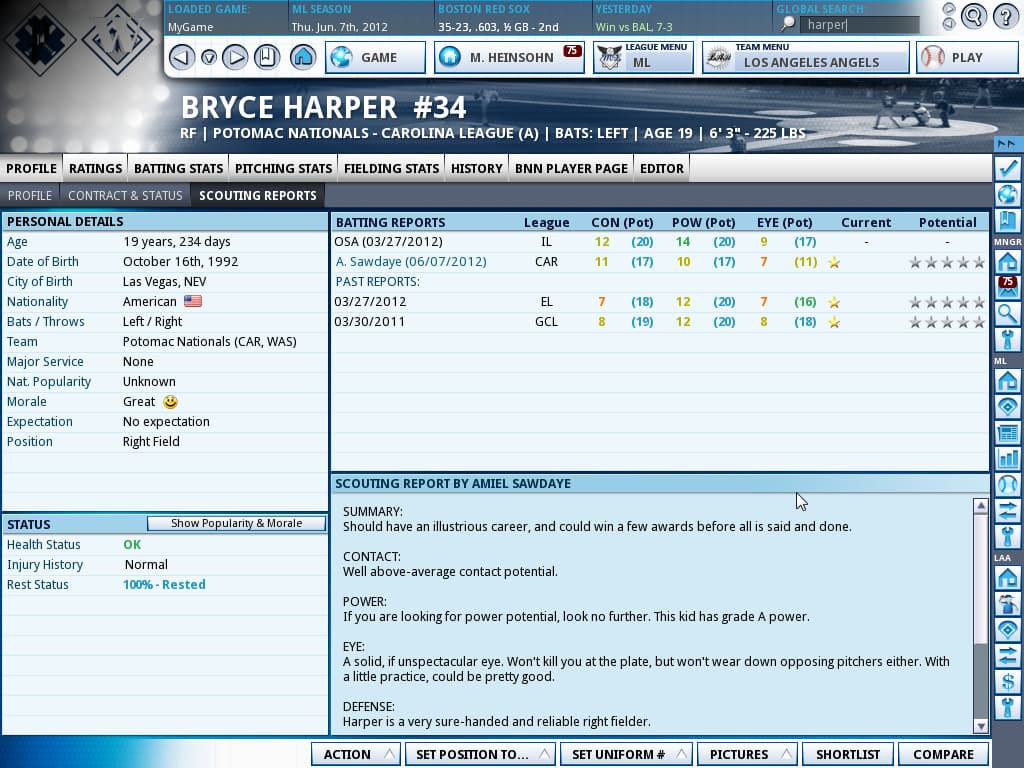The height and width of the screenshot is (768, 1024).
Task: Click the wrench icon in LAA section
Action: [1008, 707]
